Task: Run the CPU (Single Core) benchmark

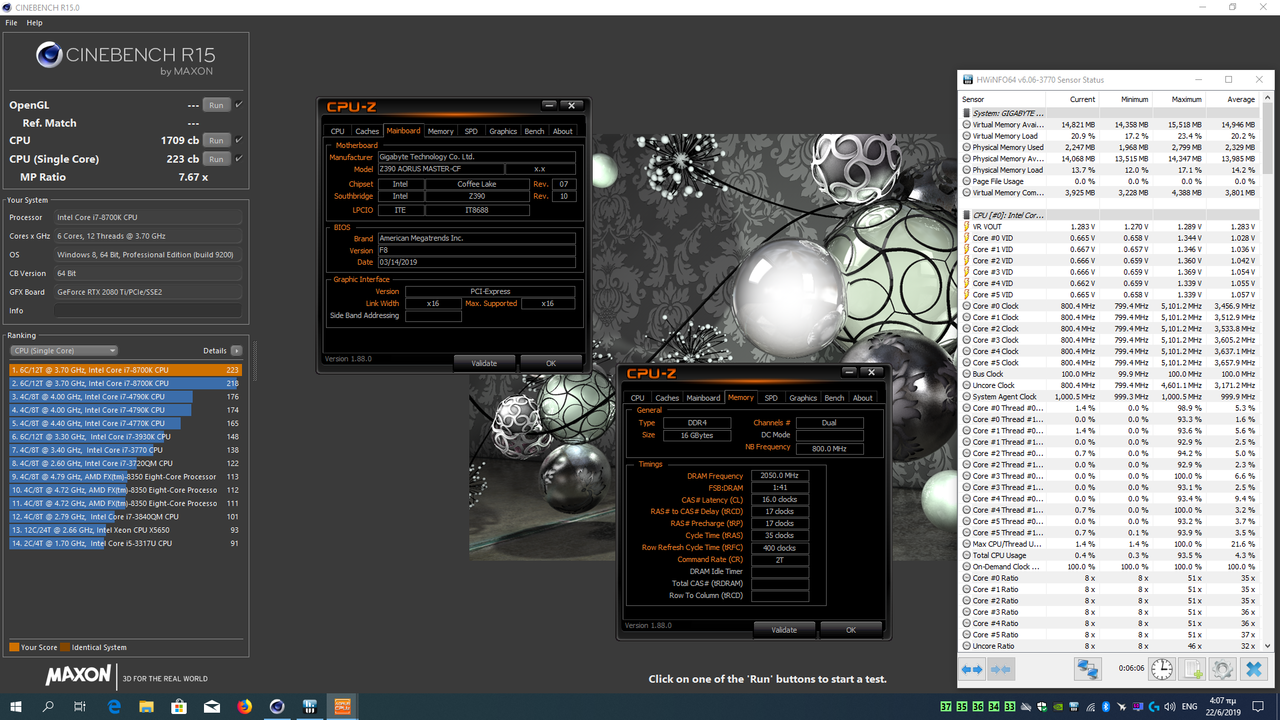Action: 215,159
